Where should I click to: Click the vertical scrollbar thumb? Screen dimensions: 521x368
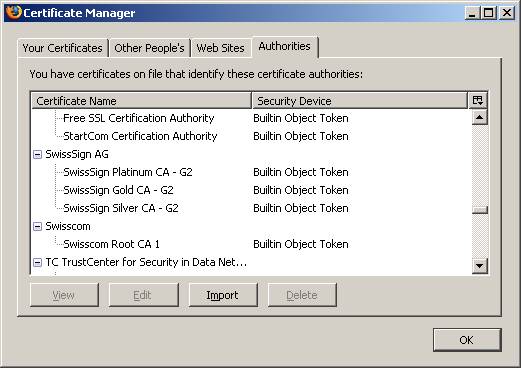pos(480,210)
